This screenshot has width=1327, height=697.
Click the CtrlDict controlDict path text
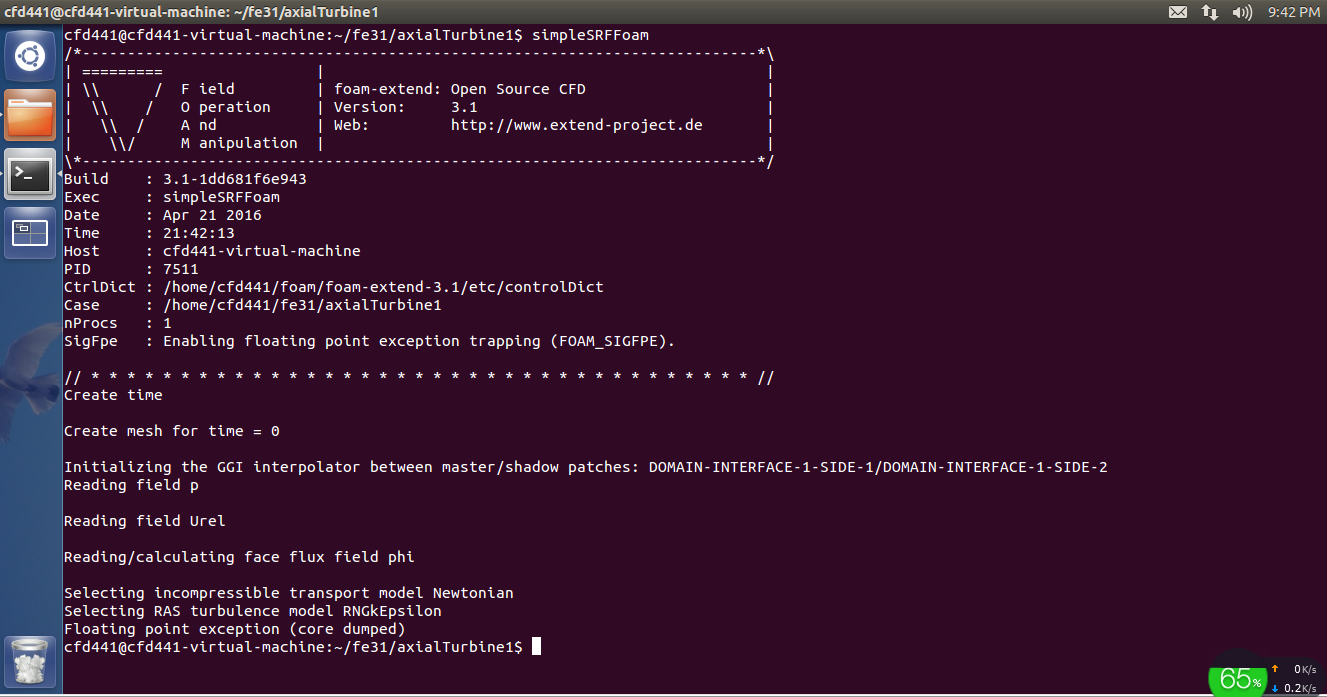[x=383, y=287]
